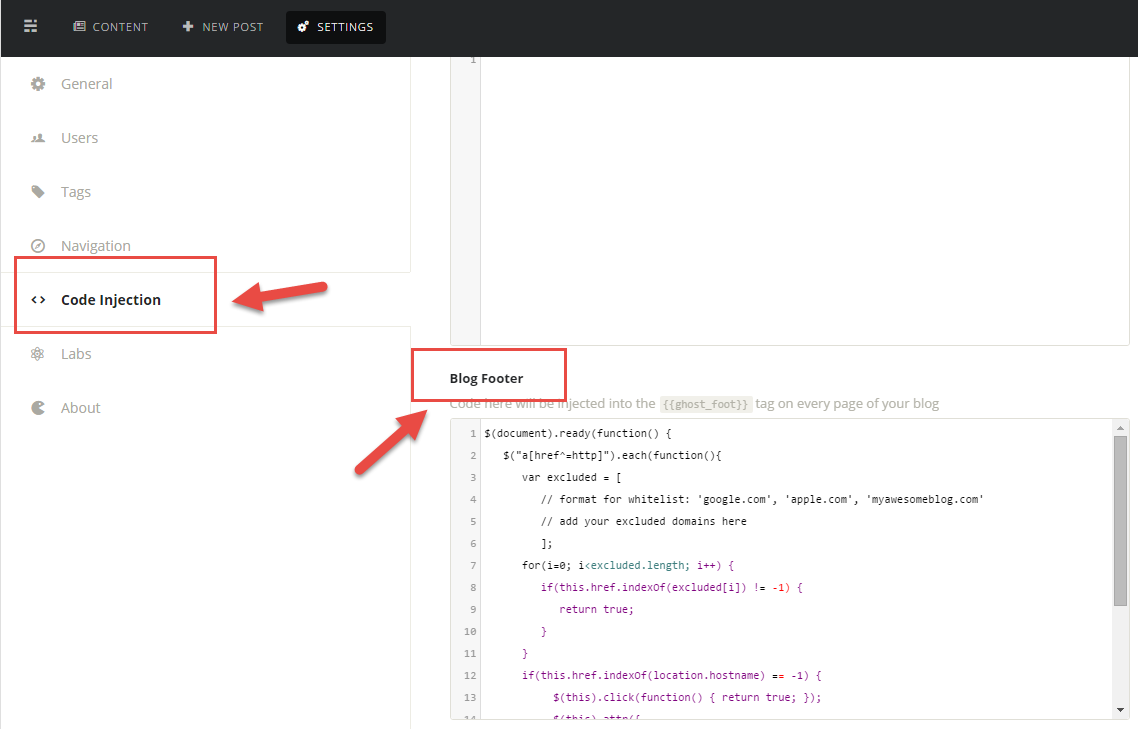This screenshot has width=1138, height=729.
Task: Click scrollbar down arrow in footer editor
Action: (x=1121, y=710)
